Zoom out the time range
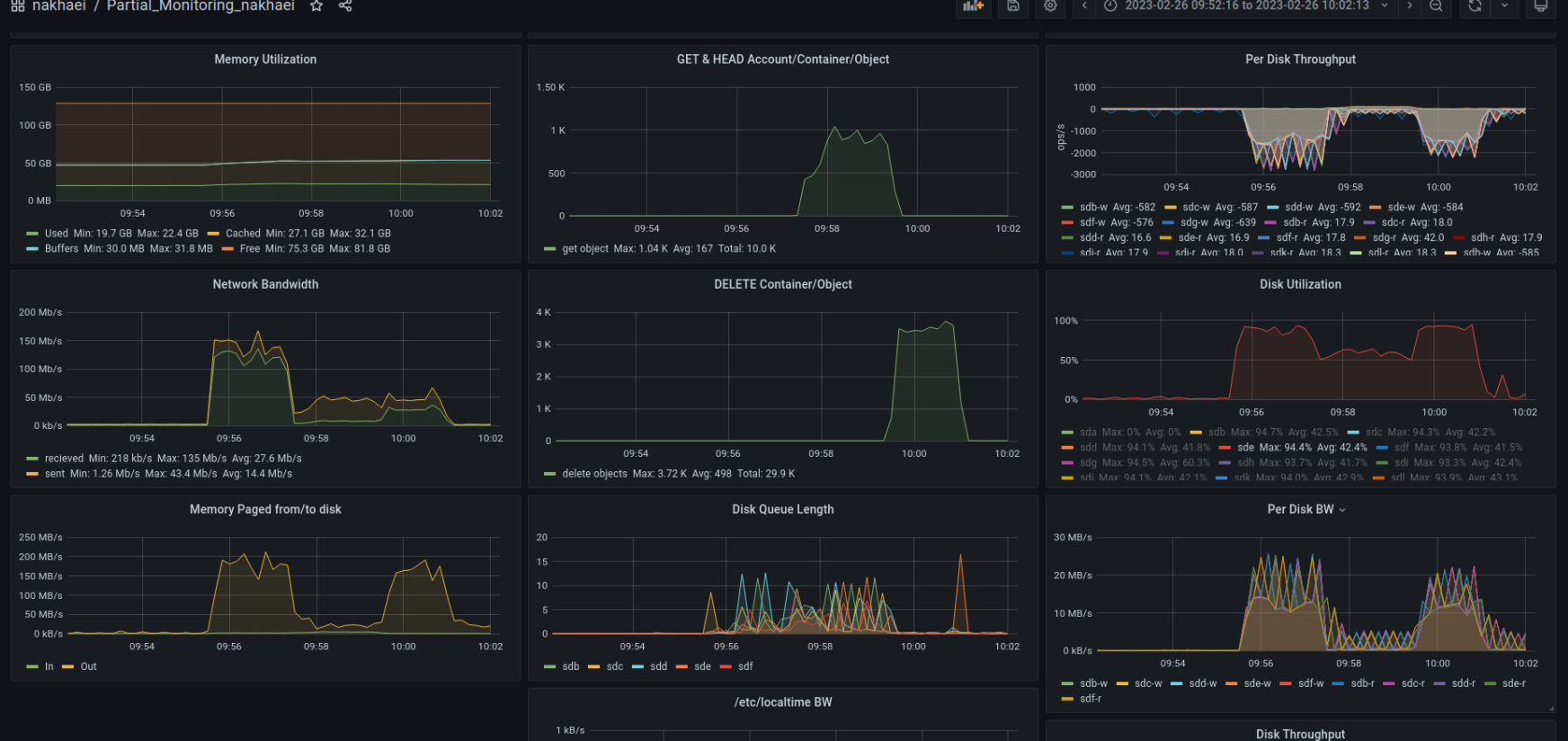This screenshot has width=1568, height=741. pyautogui.click(x=1436, y=6)
